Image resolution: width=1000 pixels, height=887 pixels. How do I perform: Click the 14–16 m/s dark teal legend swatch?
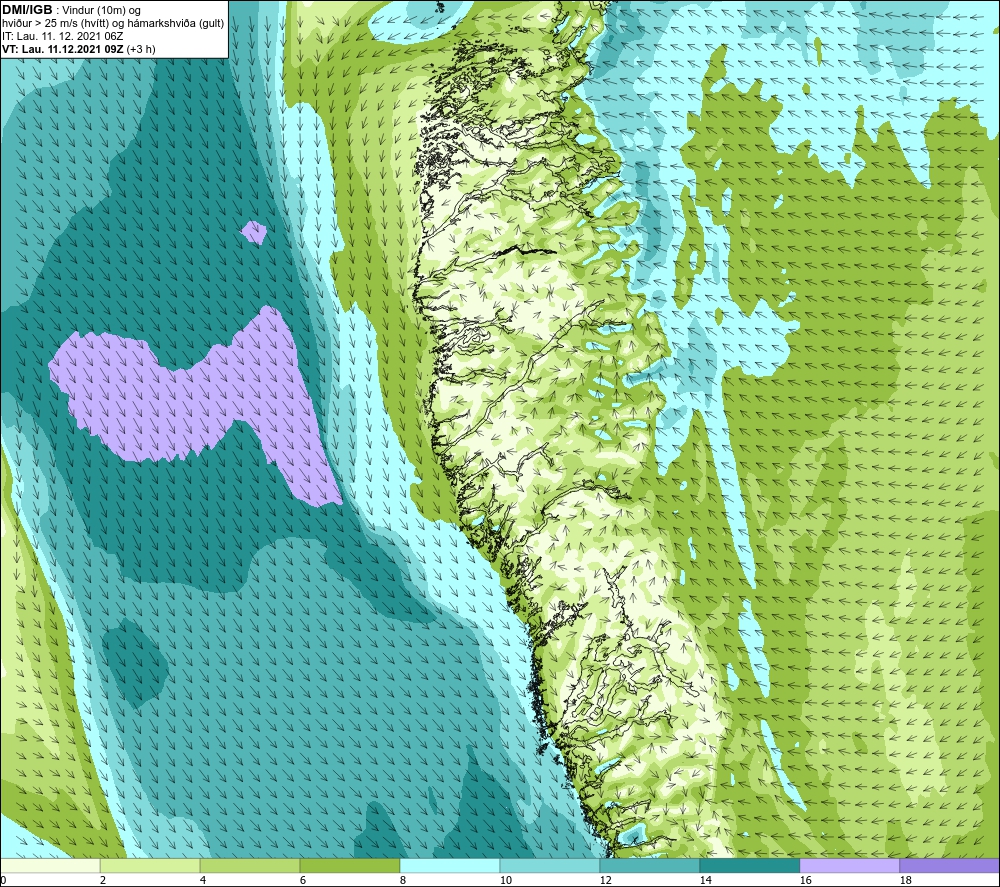coord(749,865)
